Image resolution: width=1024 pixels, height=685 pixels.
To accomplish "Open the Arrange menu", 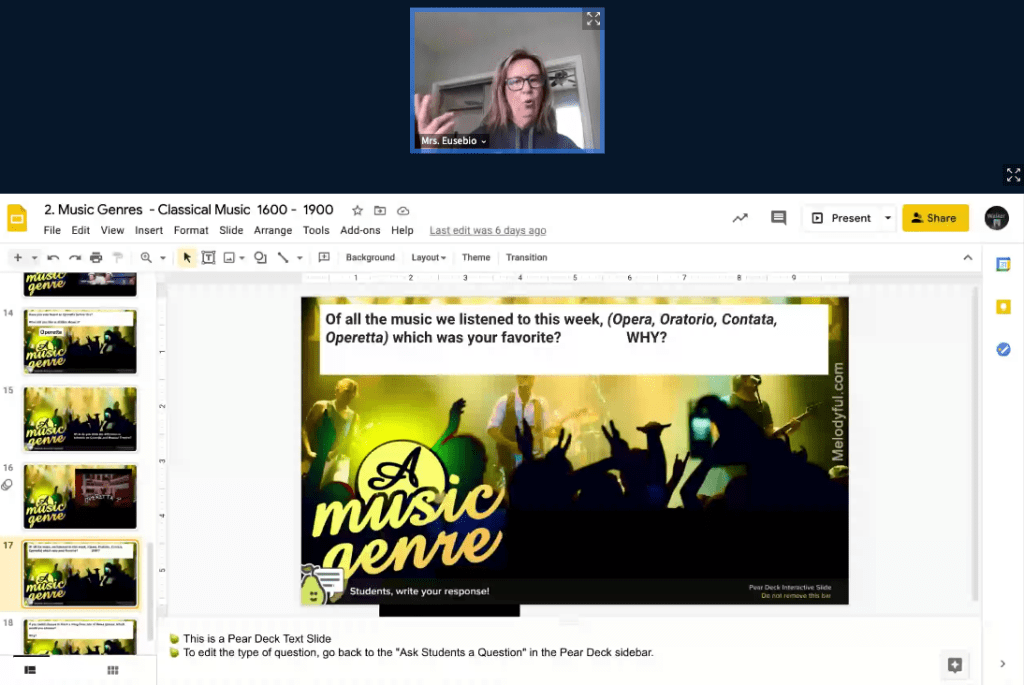I will pyautogui.click(x=272, y=230).
